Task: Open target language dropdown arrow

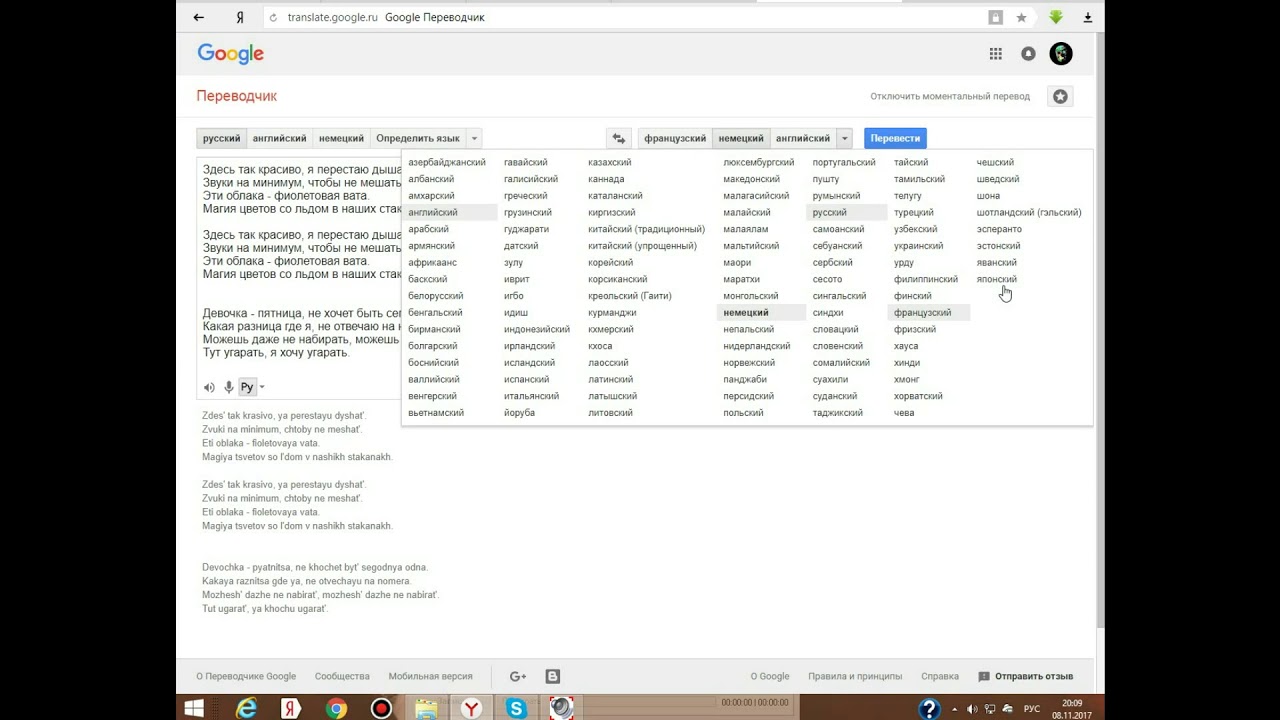Action: click(x=845, y=138)
